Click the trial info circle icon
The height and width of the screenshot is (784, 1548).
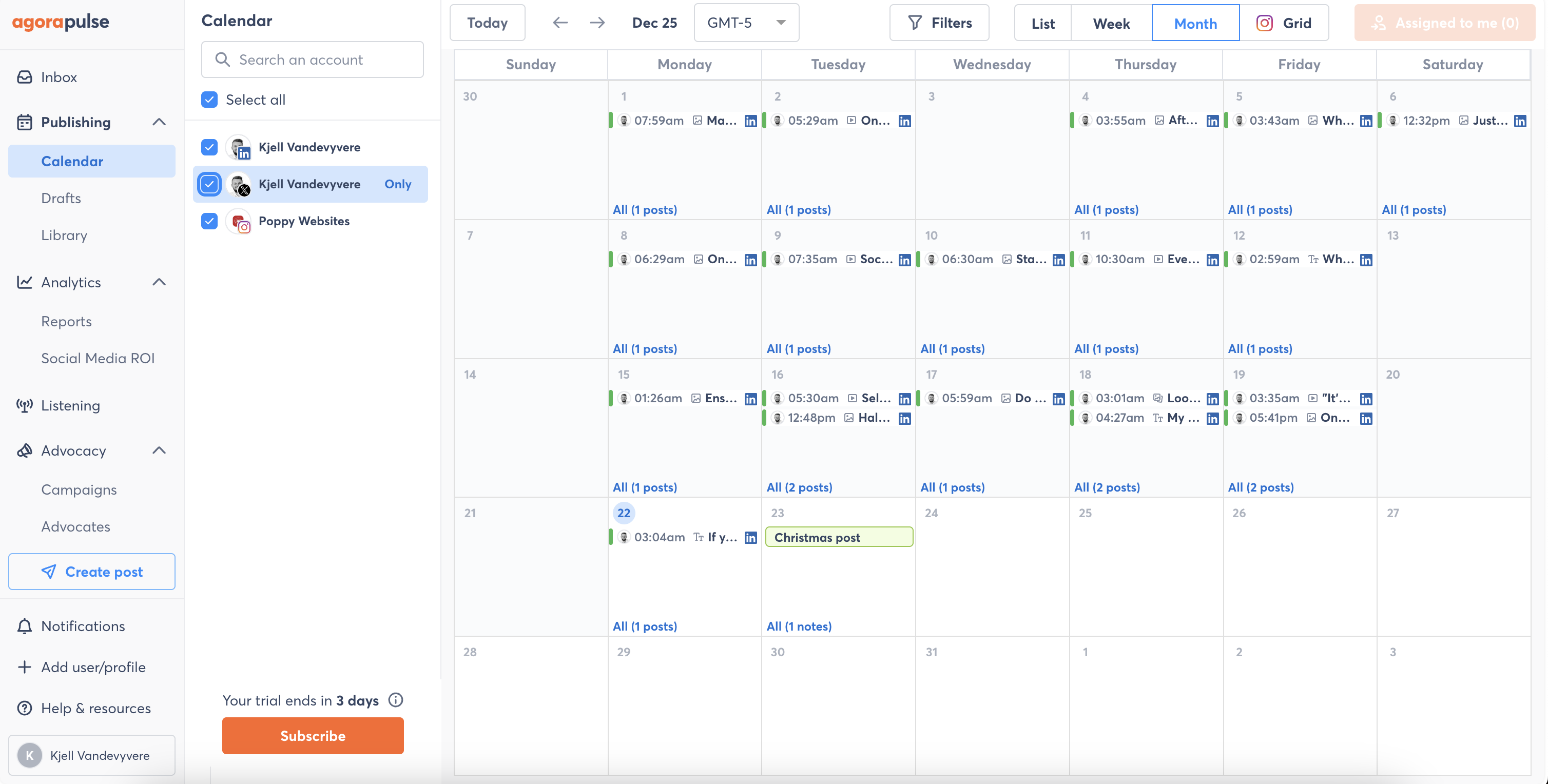coord(395,700)
